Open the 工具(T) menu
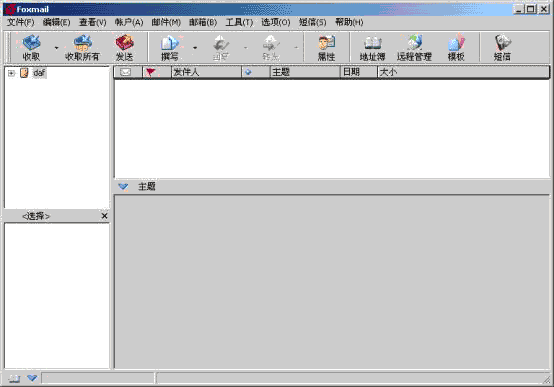 [x=239, y=23]
